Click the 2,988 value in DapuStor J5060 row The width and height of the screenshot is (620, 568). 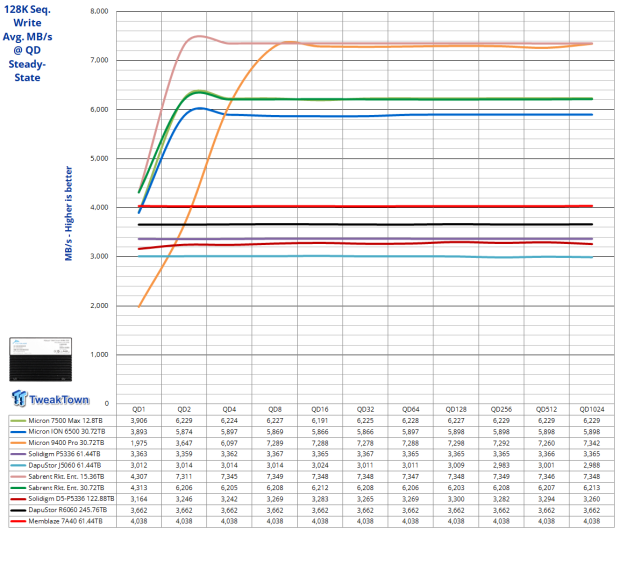tap(592, 465)
